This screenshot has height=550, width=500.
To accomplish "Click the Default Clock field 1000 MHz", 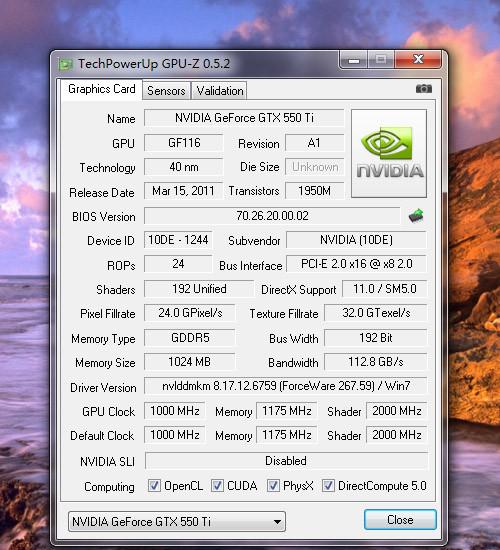I will (x=174, y=435).
